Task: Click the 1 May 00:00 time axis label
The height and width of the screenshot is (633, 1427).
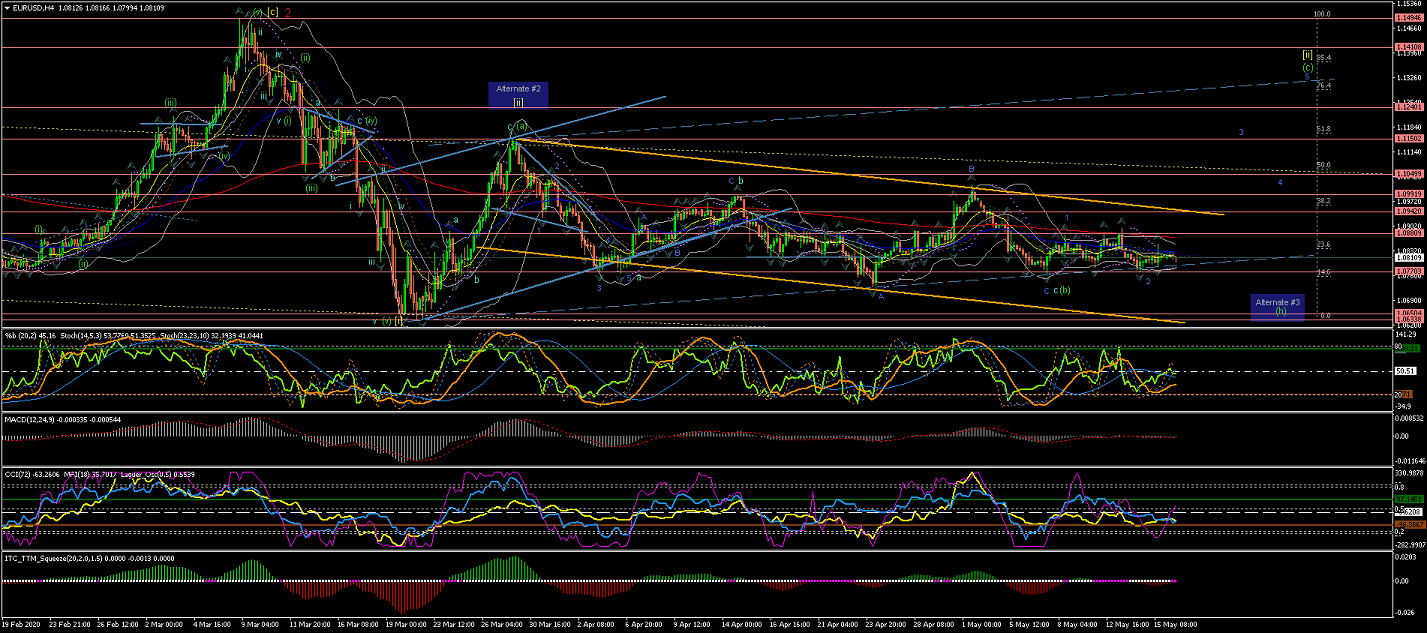Action: 970,624
